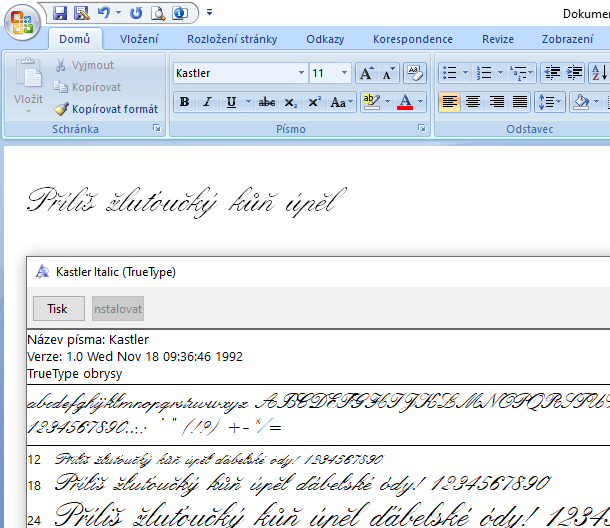Viewport: 610px width, 528px height.
Task: Clear formatting with the eraser icon
Action: [415, 73]
